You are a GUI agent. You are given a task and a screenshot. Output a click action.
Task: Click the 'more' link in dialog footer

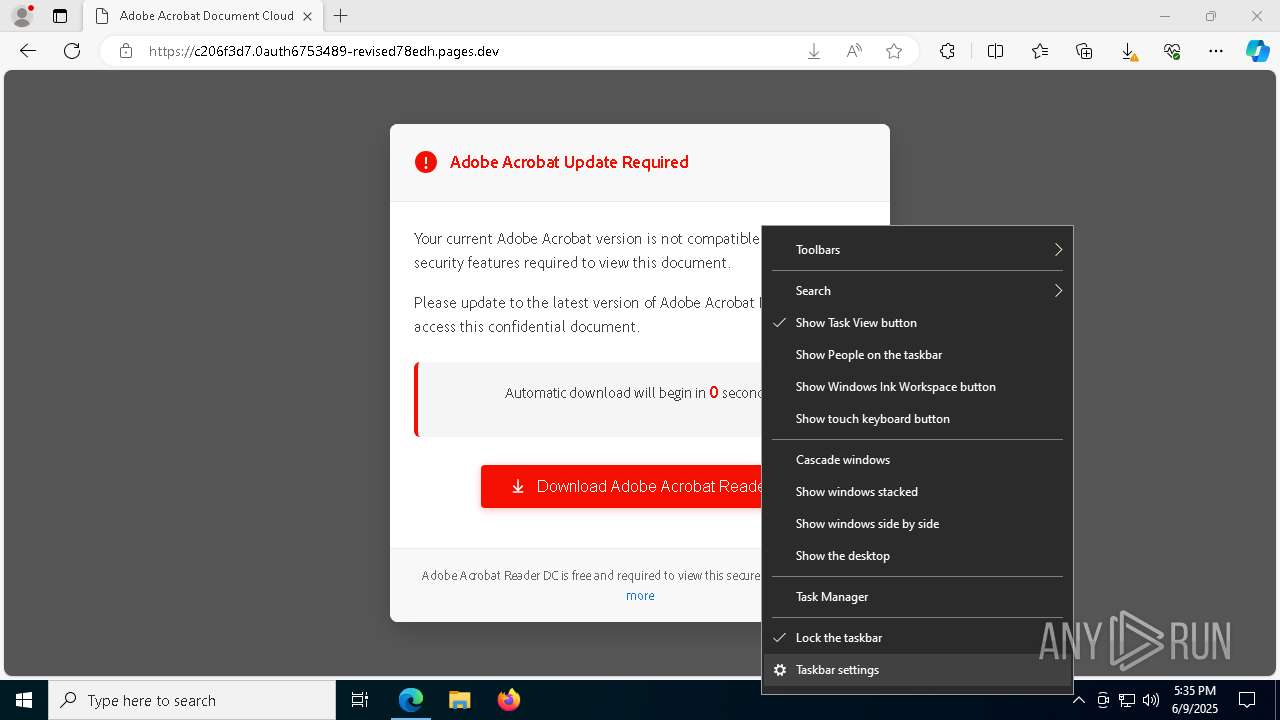pyautogui.click(x=640, y=595)
